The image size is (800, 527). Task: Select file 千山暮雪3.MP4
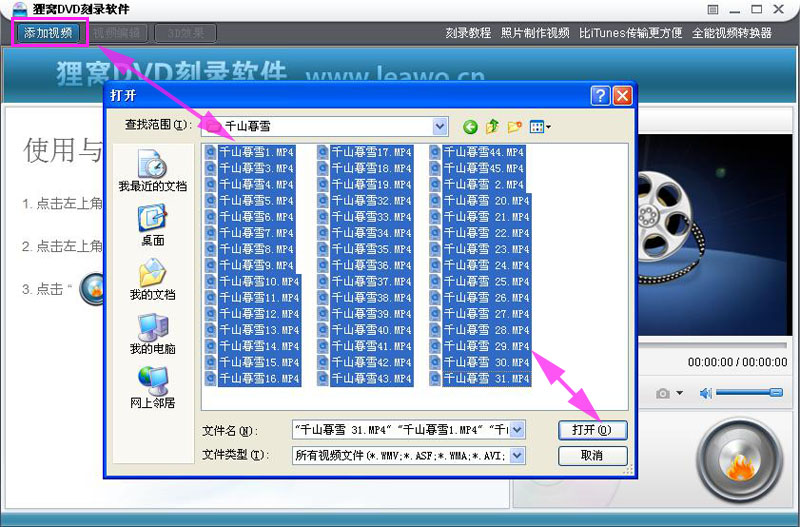[x=256, y=168]
